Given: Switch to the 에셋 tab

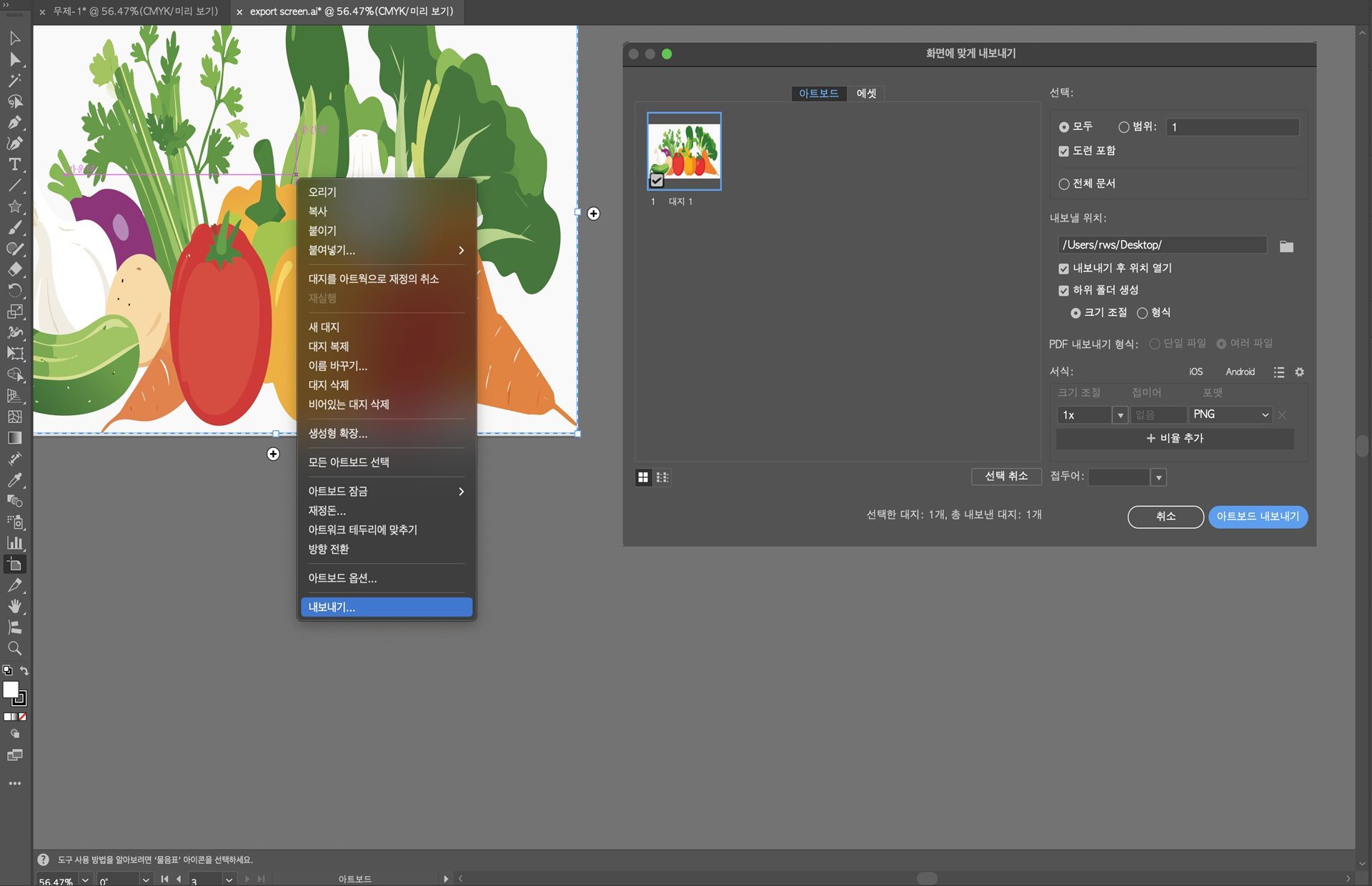Looking at the screenshot, I should pos(866,94).
